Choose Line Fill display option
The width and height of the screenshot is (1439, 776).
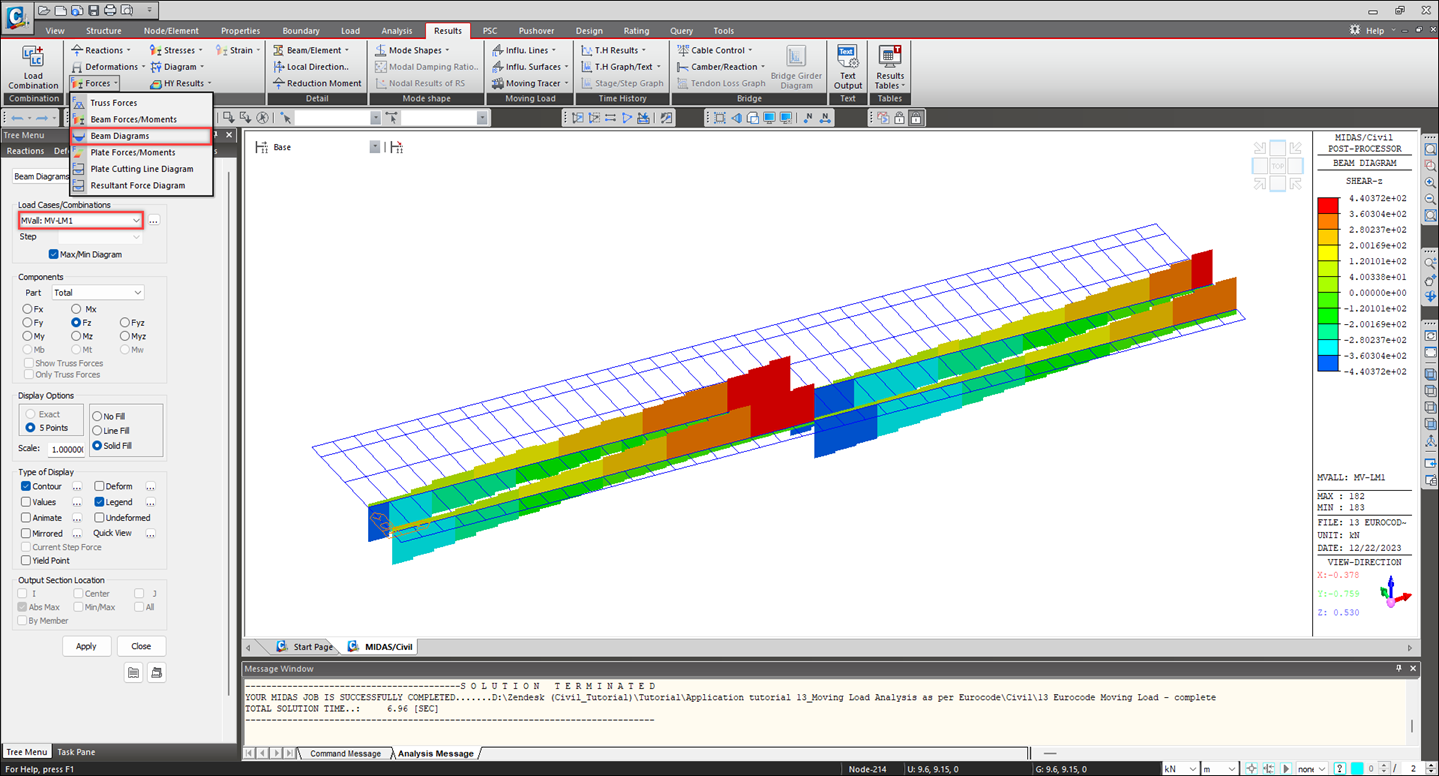coord(98,431)
